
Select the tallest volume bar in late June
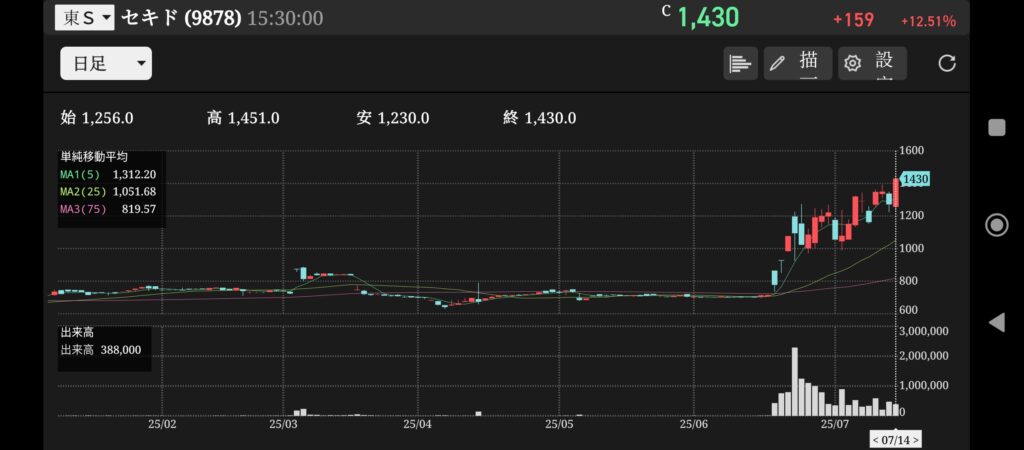(795, 382)
